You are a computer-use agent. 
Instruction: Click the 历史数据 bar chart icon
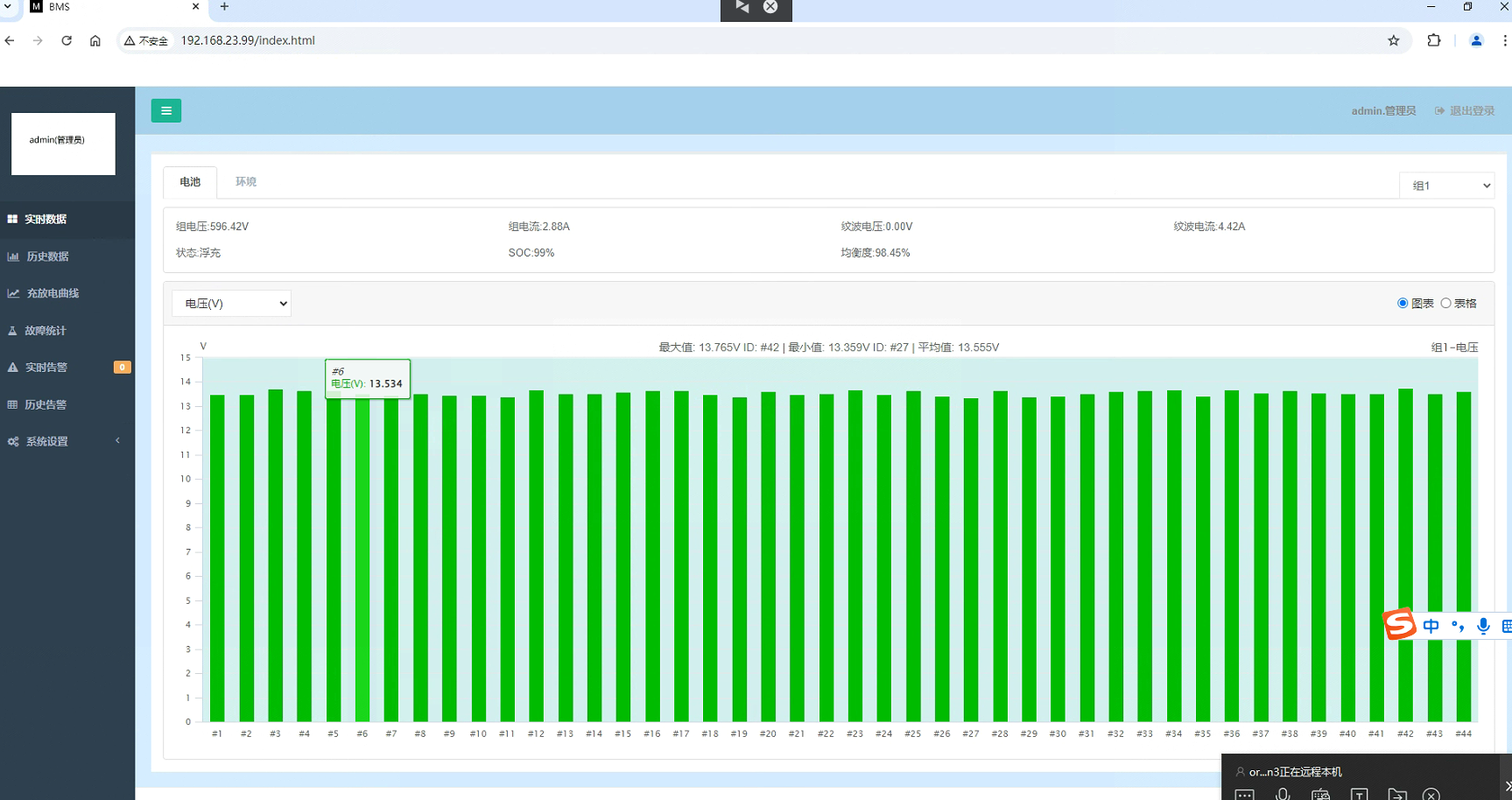click(13, 256)
